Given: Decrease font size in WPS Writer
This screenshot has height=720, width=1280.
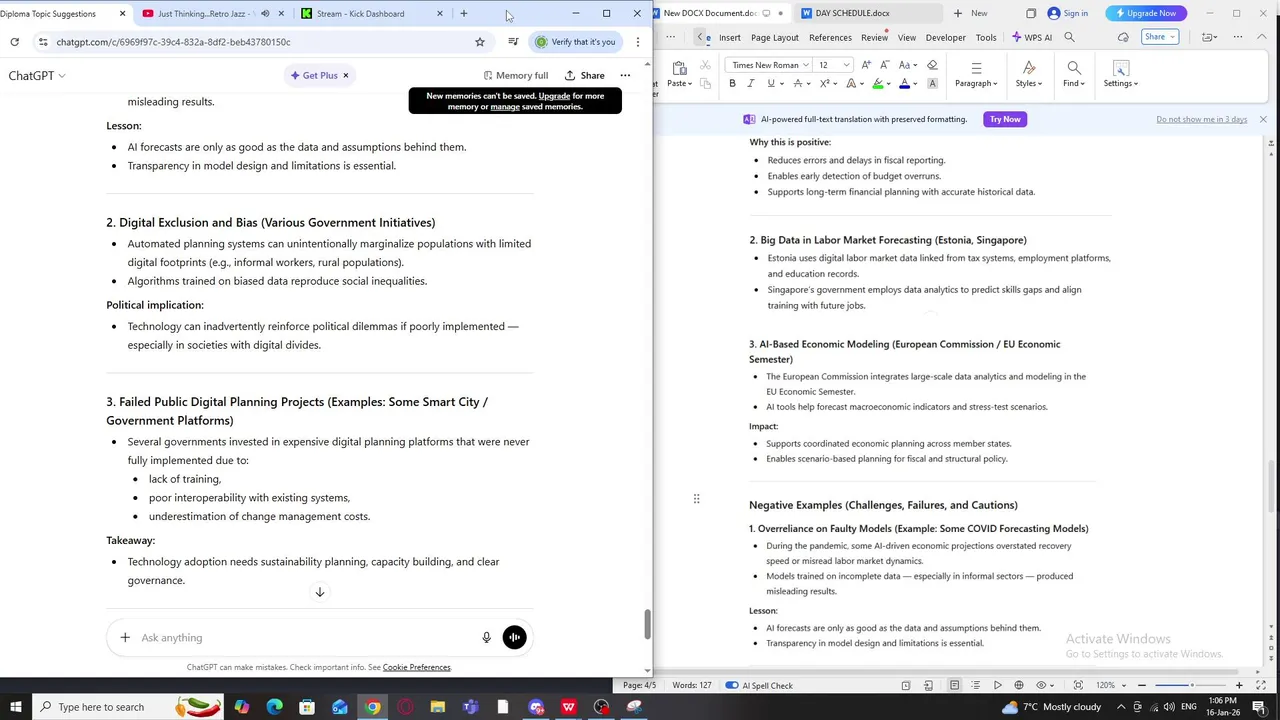Looking at the screenshot, I should [883, 65].
